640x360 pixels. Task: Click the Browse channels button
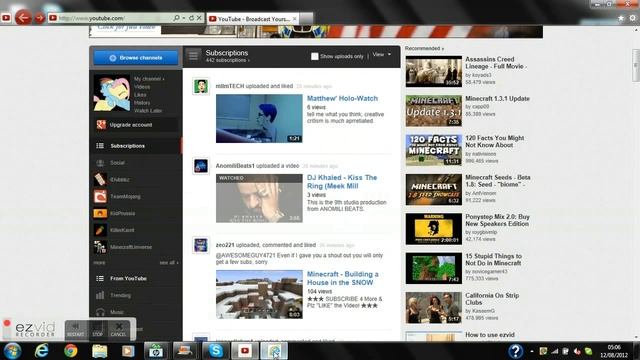point(136,58)
